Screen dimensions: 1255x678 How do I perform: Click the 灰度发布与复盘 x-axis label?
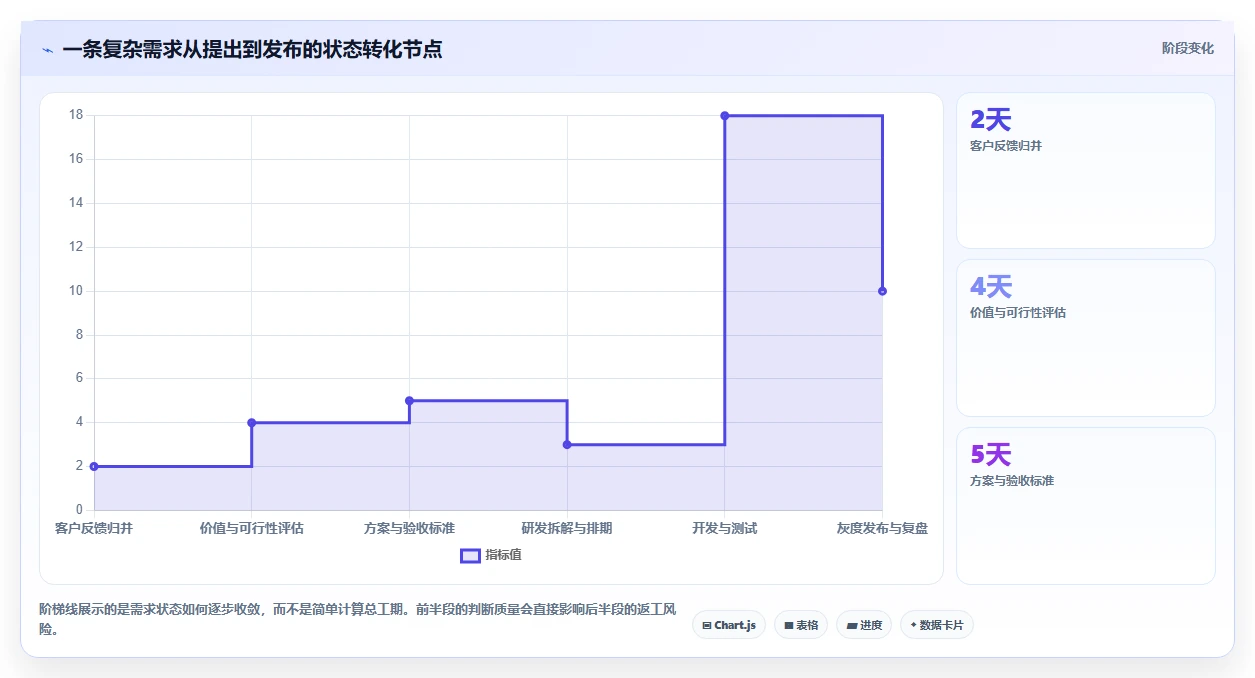point(882,528)
